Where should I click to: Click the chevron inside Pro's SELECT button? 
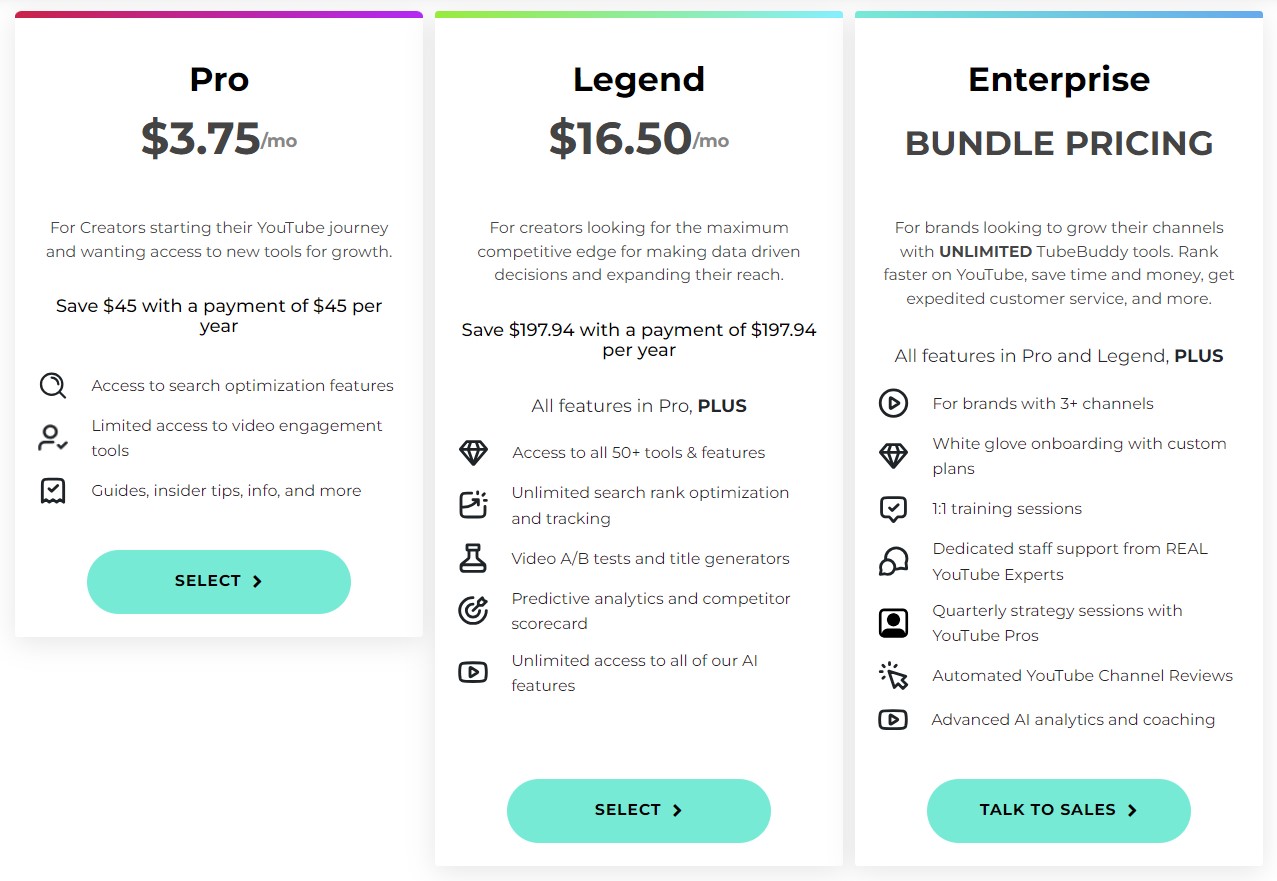(x=257, y=580)
